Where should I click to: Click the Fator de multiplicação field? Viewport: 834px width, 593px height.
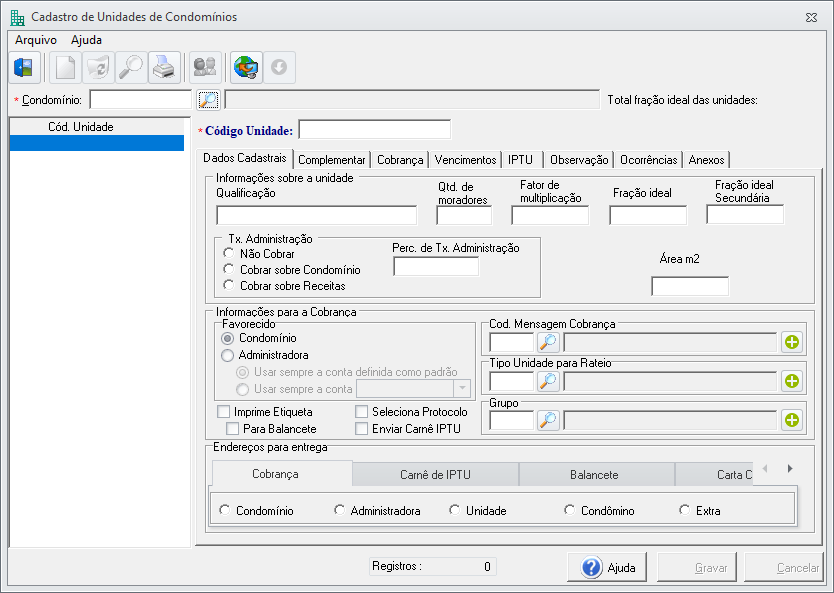point(550,215)
